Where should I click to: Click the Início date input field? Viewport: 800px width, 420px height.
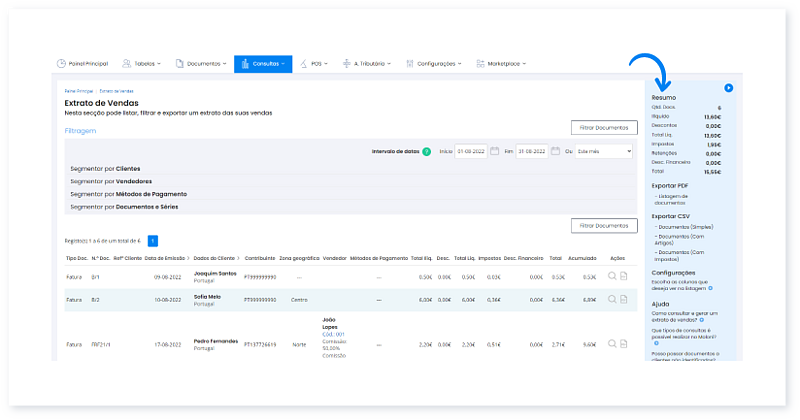pos(470,151)
